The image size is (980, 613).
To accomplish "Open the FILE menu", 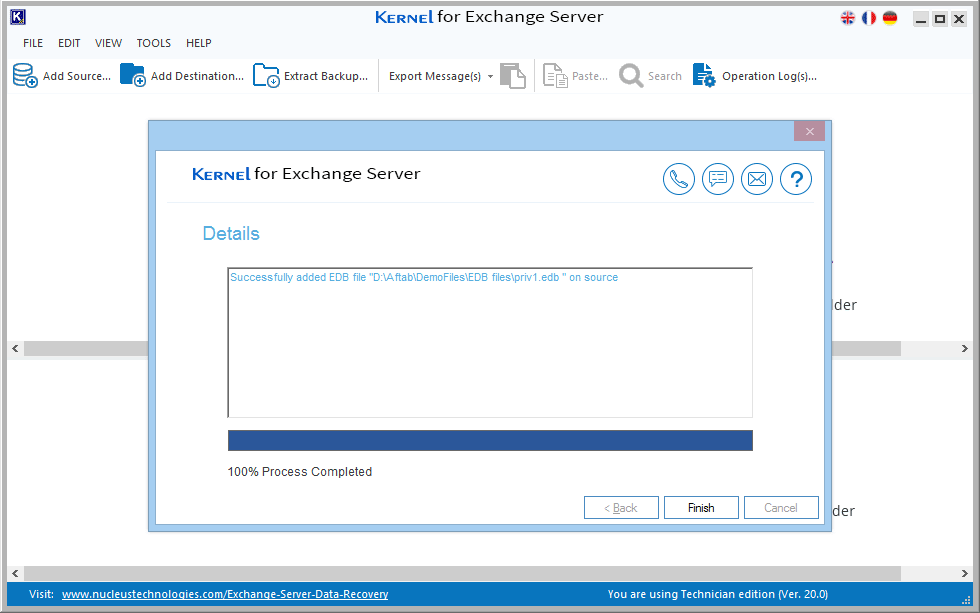I will [x=33, y=43].
